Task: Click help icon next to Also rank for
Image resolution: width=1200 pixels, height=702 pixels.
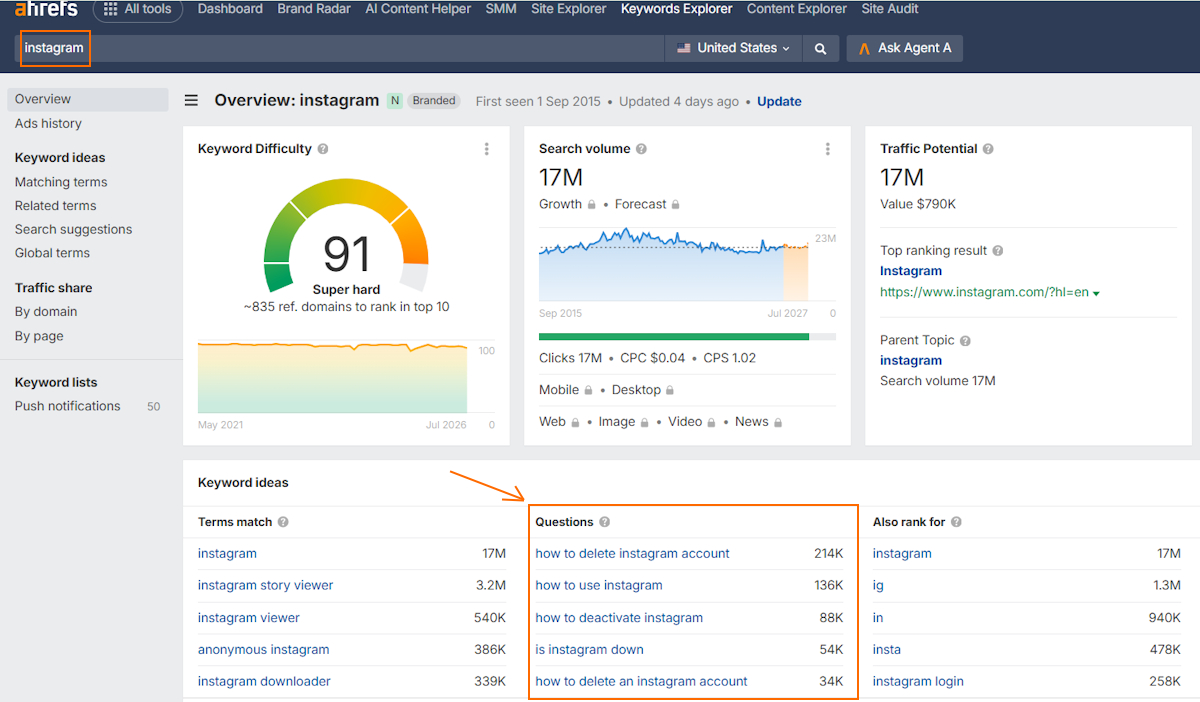Action: [x=956, y=522]
